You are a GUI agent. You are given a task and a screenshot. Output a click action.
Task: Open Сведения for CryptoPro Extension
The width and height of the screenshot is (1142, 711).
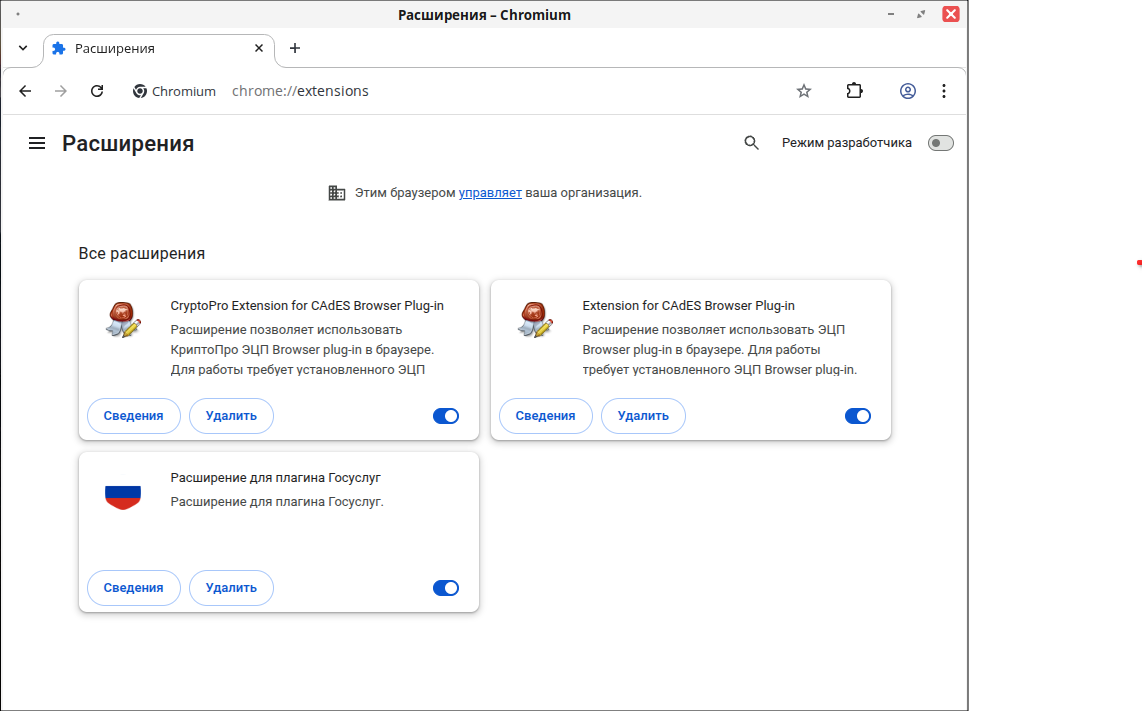pyautogui.click(x=133, y=416)
